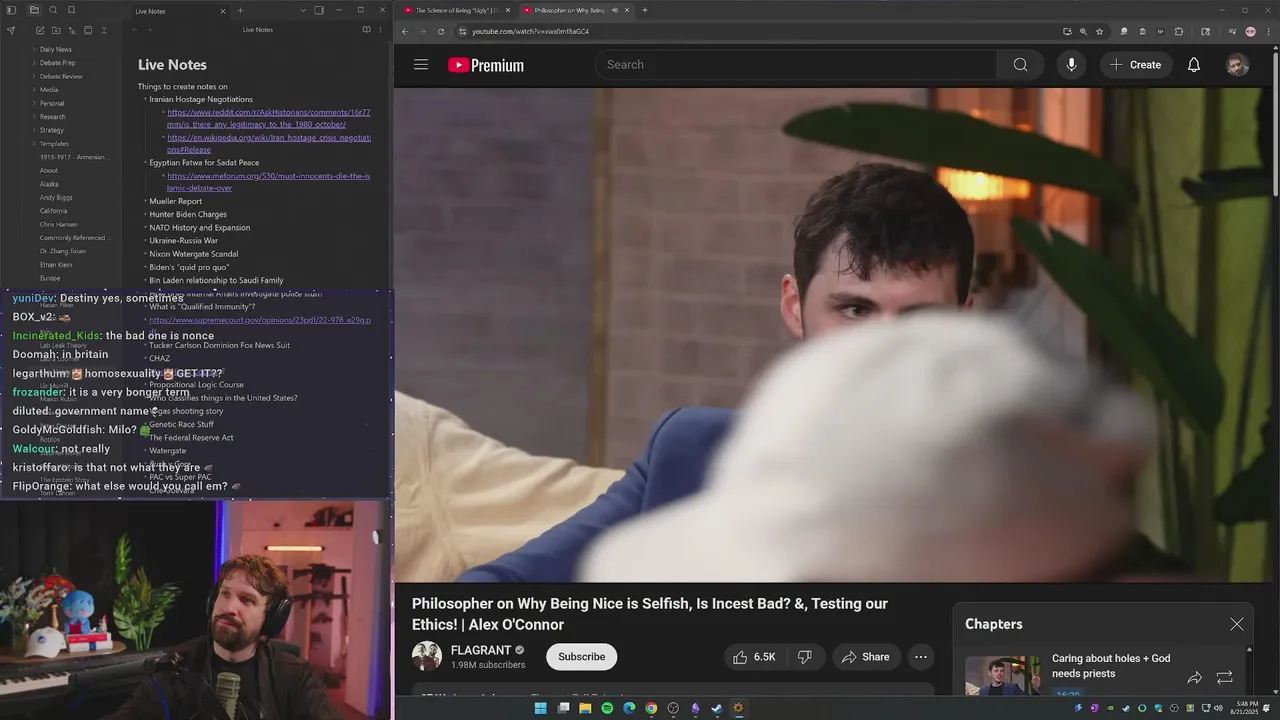Go back in browser history

[405, 31]
